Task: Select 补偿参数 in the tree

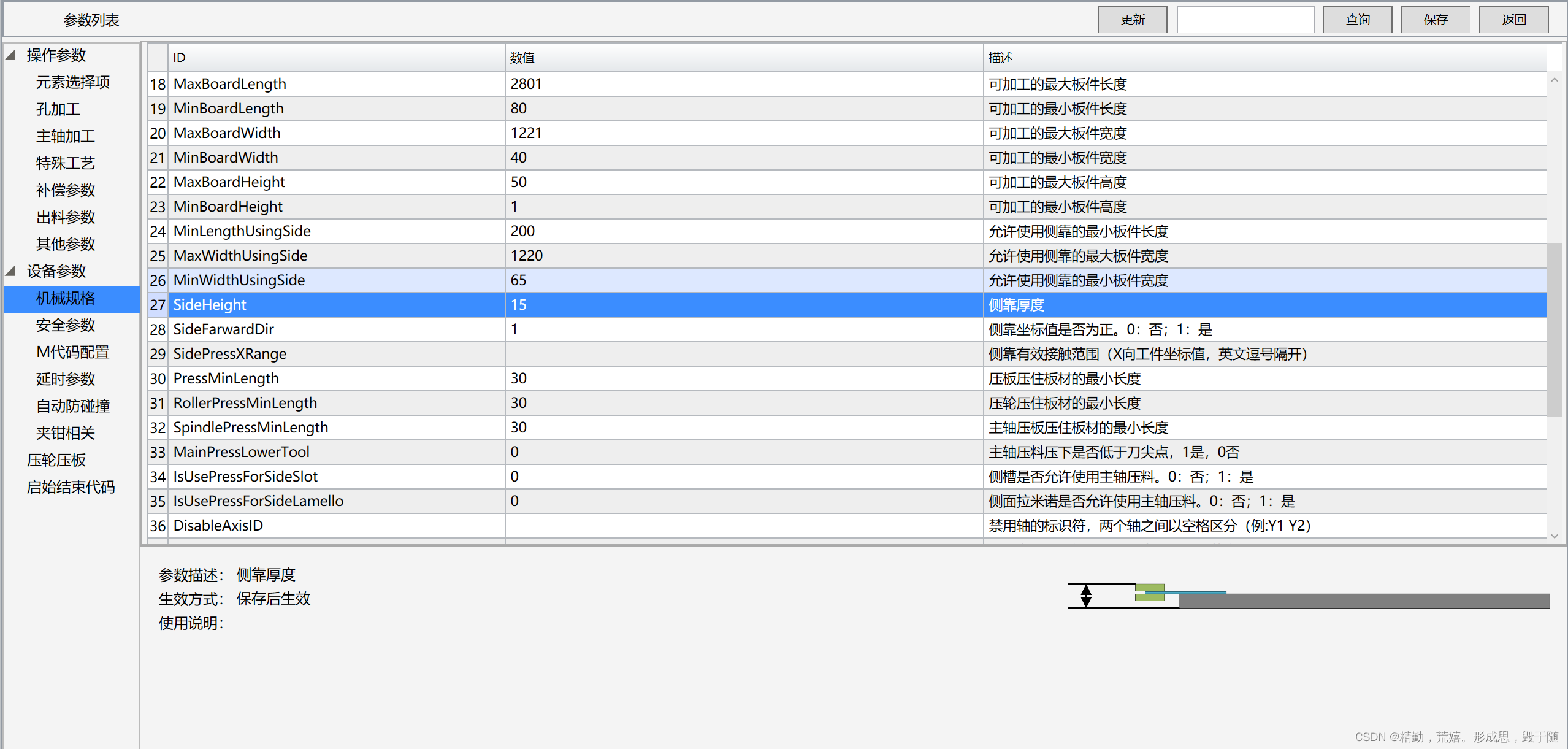Action: (66, 190)
